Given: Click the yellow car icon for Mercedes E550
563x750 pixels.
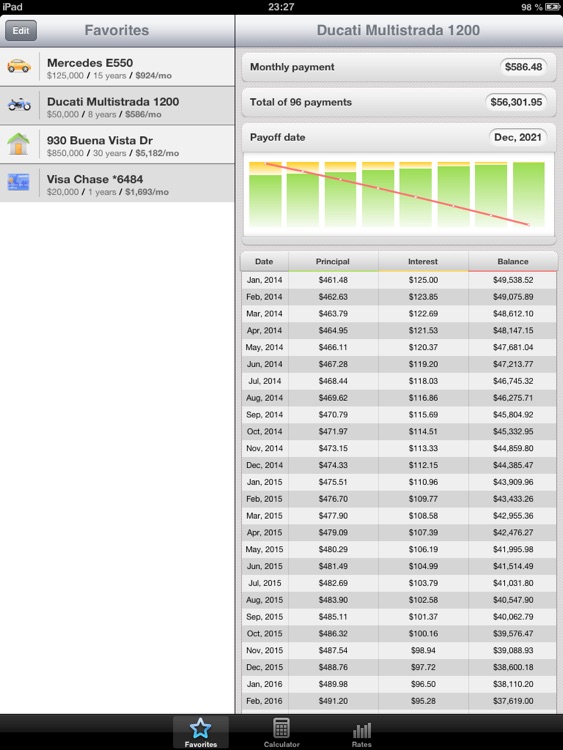Looking at the screenshot, I should (x=19, y=66).
